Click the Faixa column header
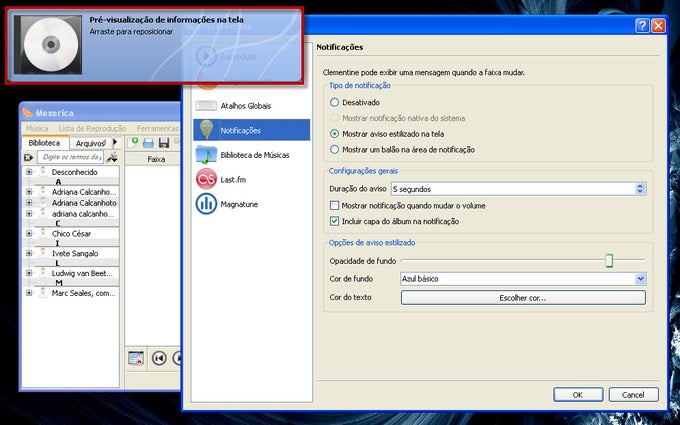 pyautogui.click(x=156, y=159)
